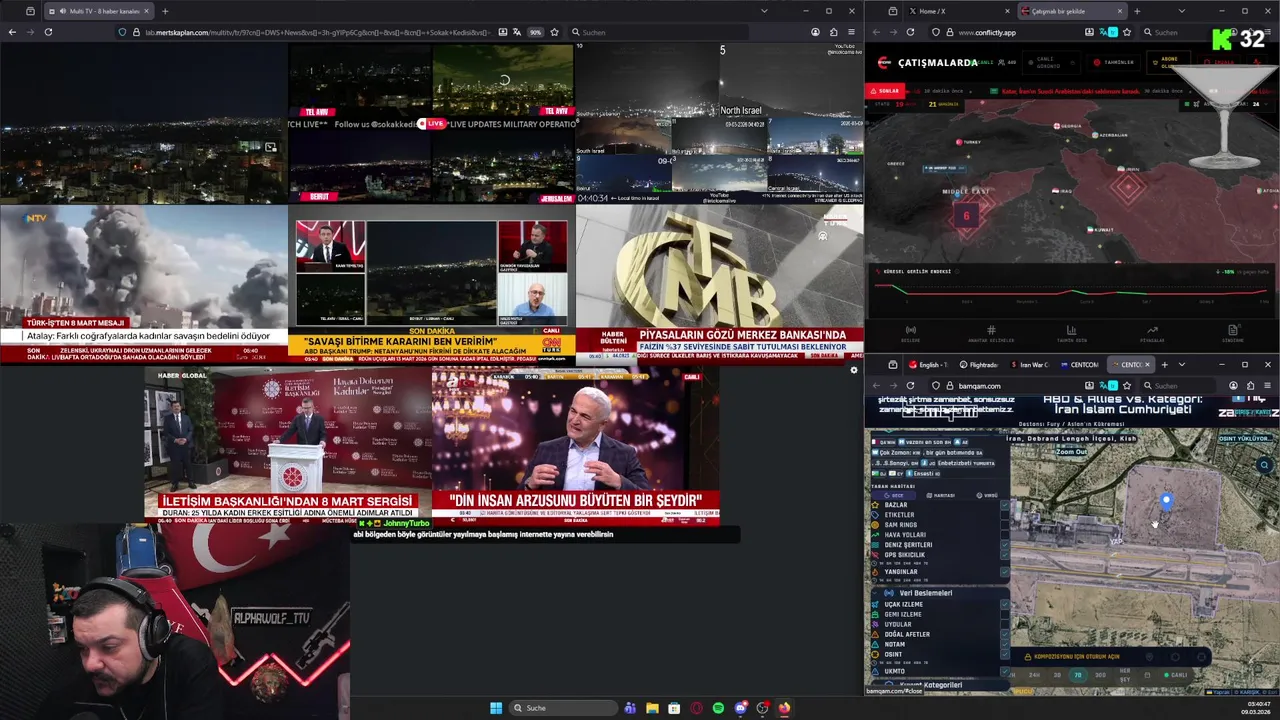Click the Windows Start button
The width and height of the screenshot is (1280, 720).
(496, 708)
